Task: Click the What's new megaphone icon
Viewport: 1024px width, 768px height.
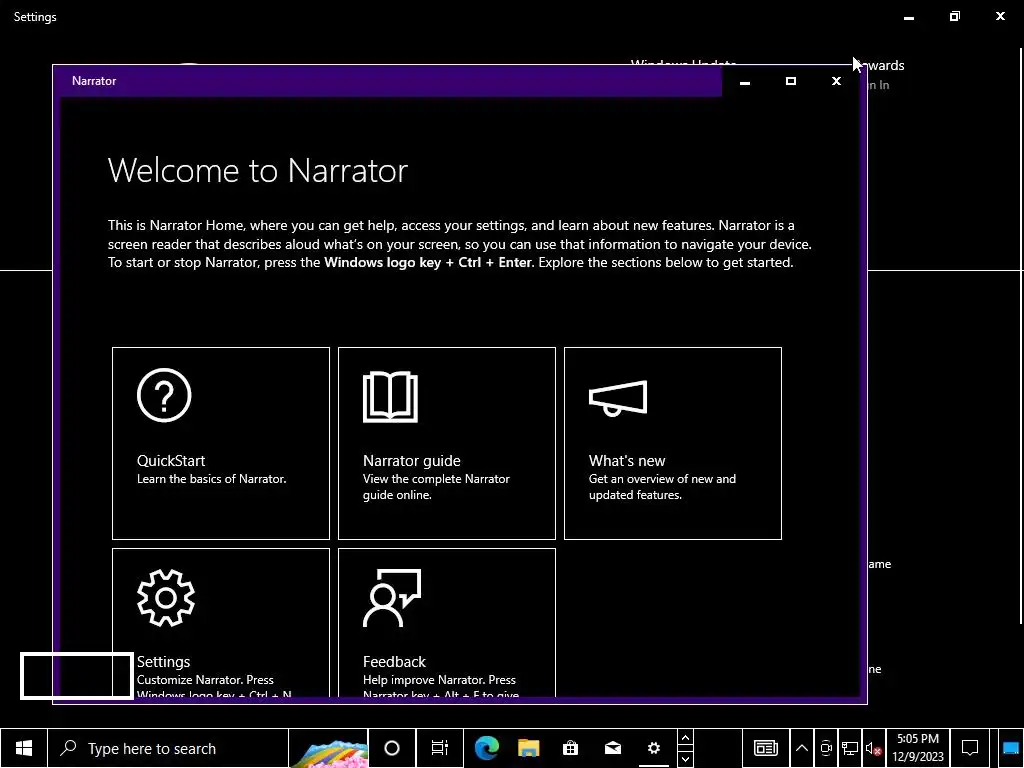Action: pyautogui.click(x=618, y=398)
